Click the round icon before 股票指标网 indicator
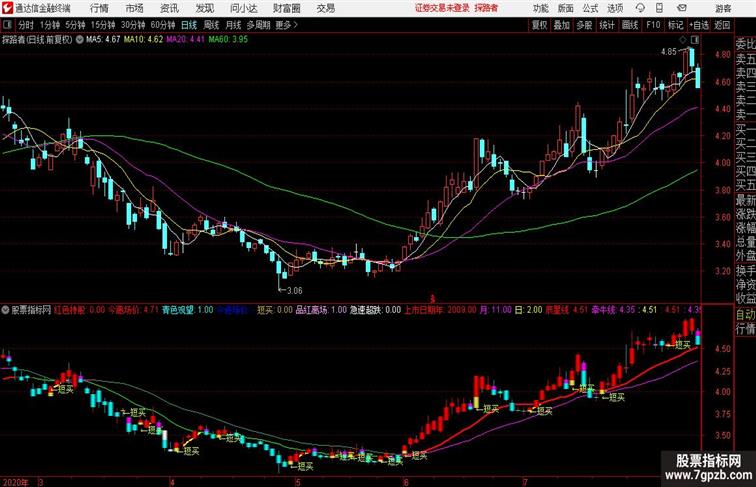 pyautogui.click(x=6, y=310)
